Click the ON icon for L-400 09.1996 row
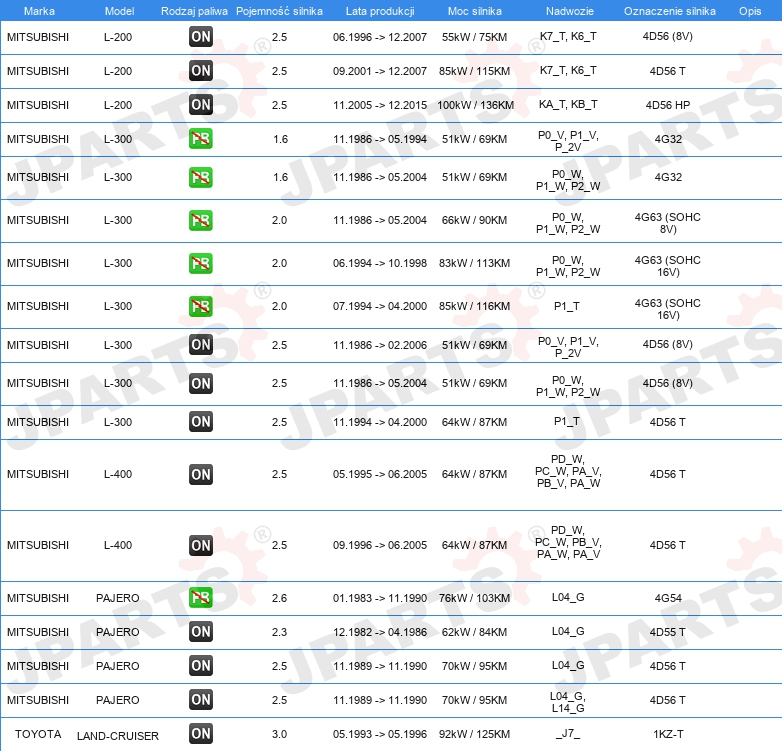The height and width of the screenshot is (751, 782). [201, 546]
